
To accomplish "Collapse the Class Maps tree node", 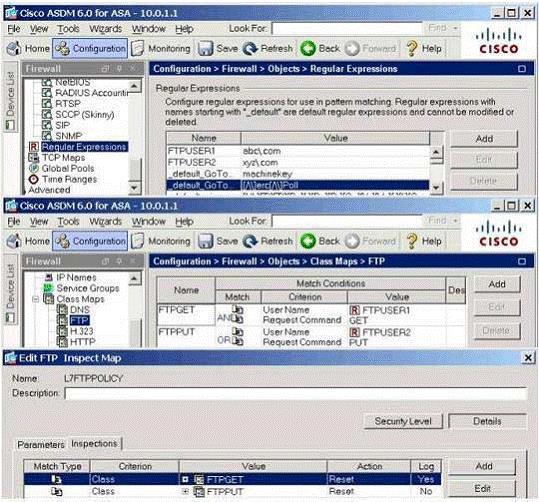I will click(35, 299).
